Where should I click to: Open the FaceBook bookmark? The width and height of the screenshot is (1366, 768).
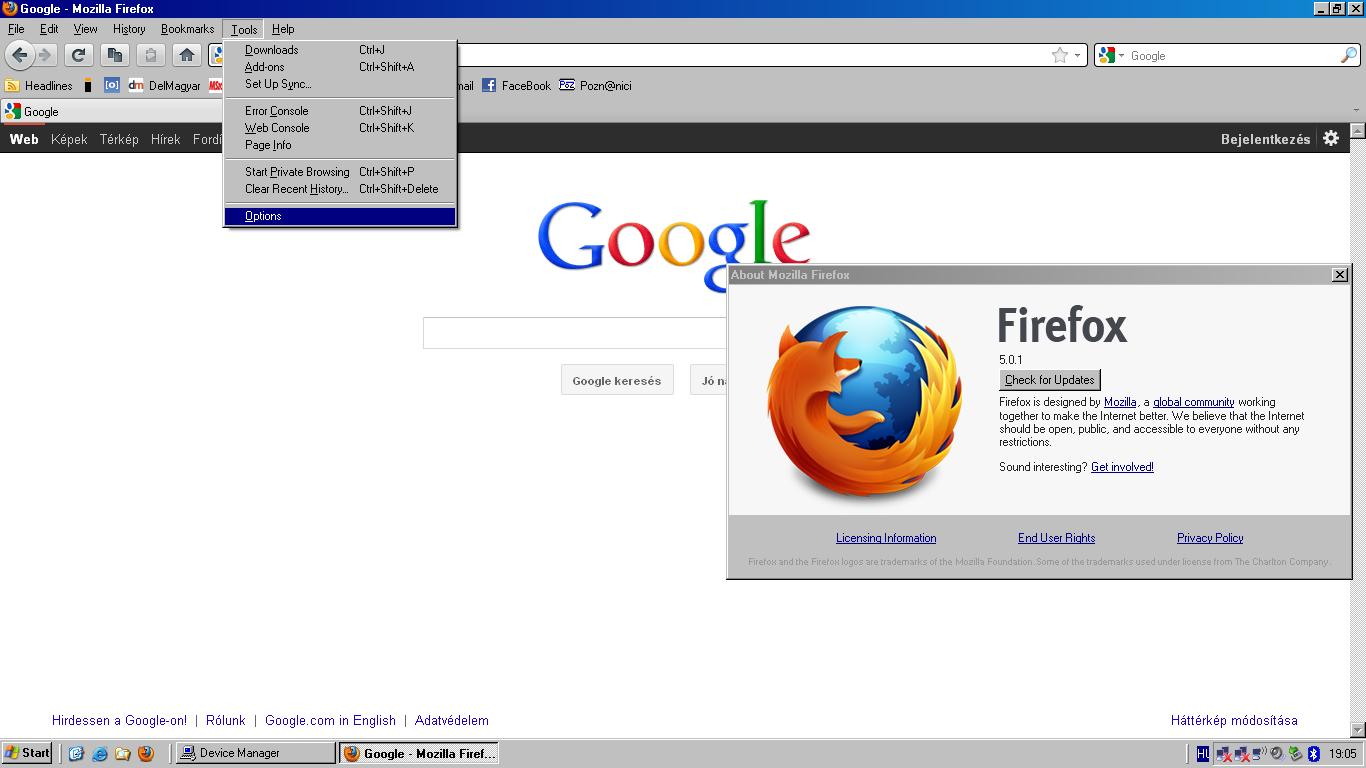517,86
